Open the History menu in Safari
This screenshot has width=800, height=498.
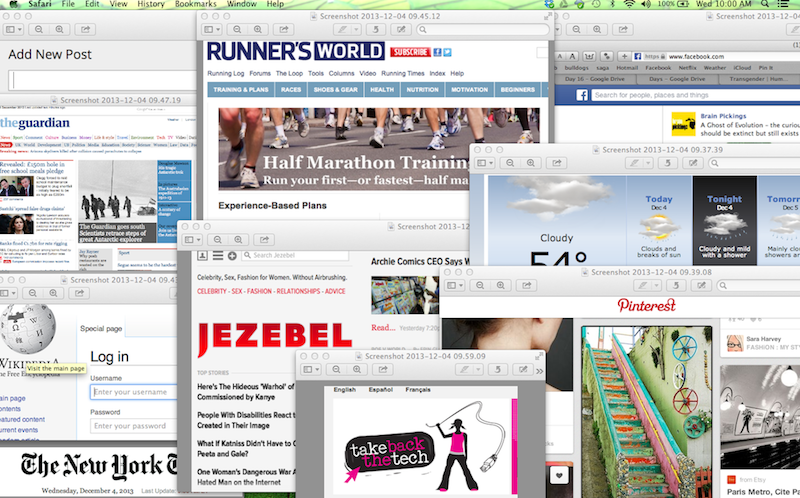pos(150,5)
